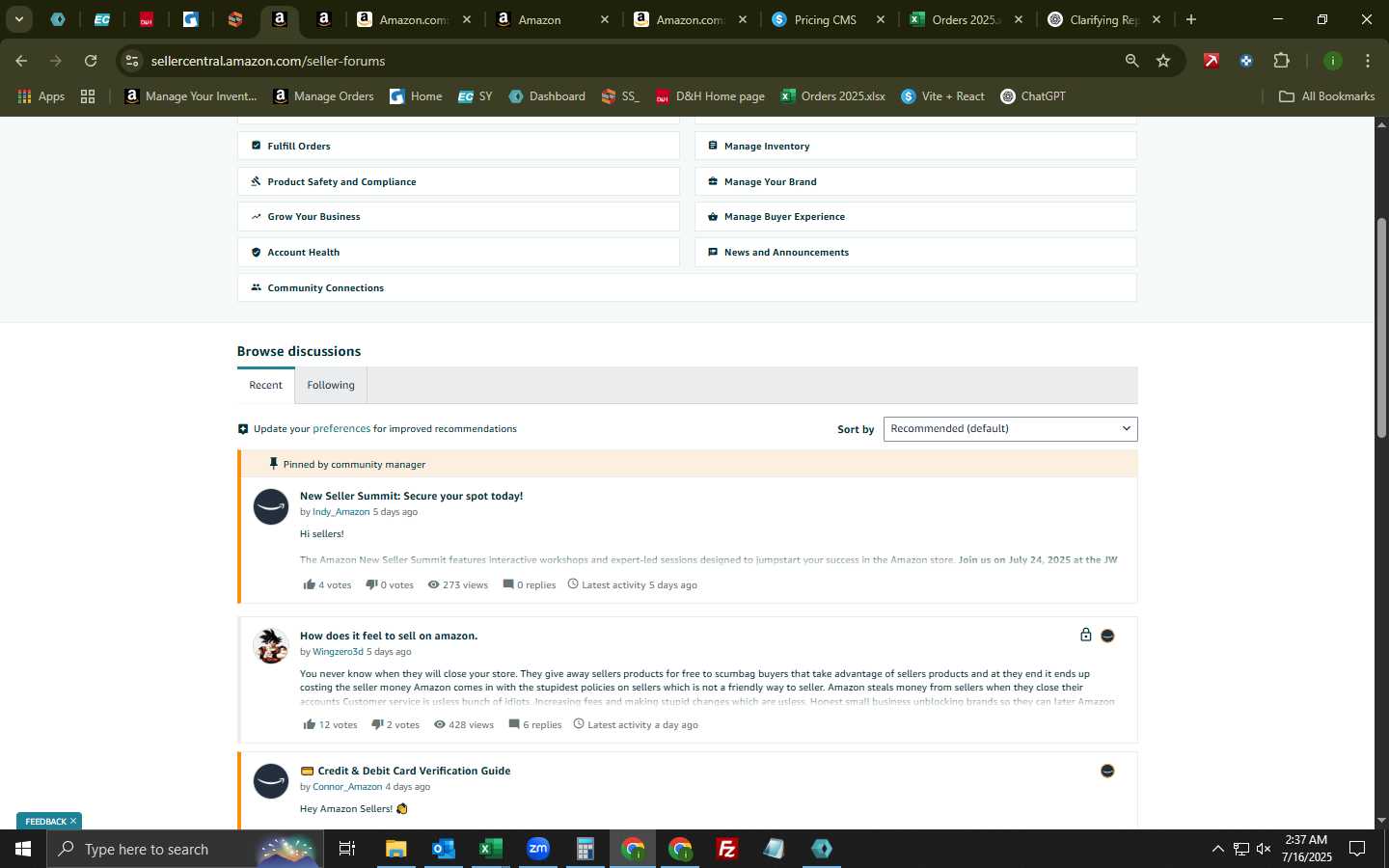Open the Chrome three-dot menu
The height and width of the screenshot is (868, 1389).
point(1368,61)
